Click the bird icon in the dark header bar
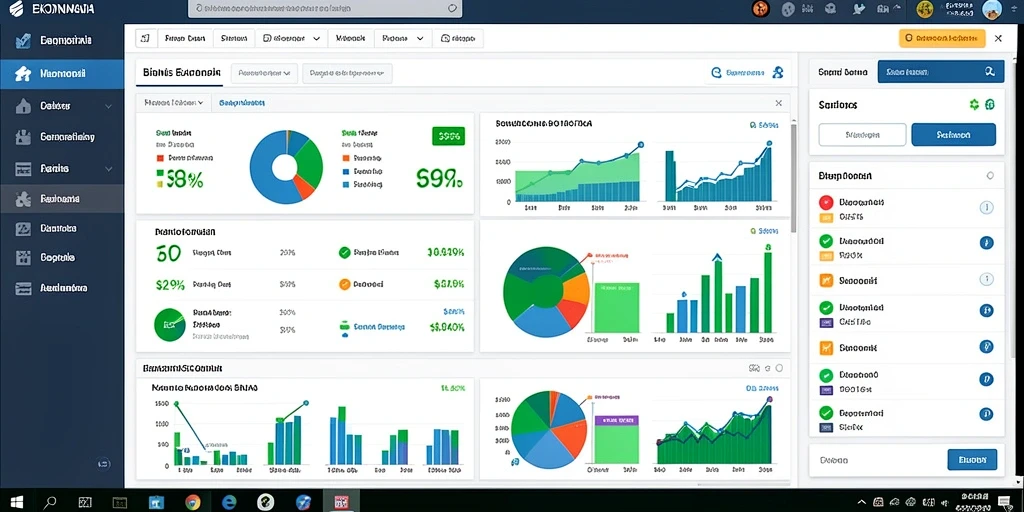 click(859, 8)
